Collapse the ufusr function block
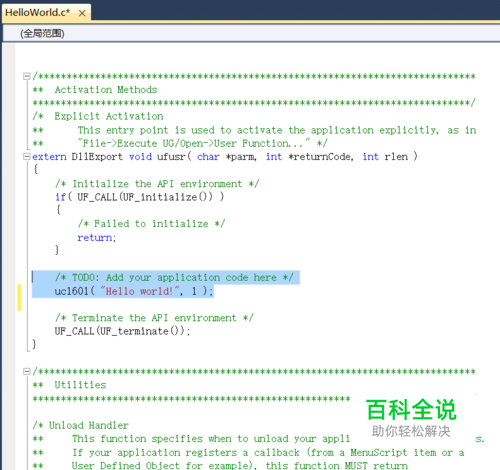Screen dimensions: 500x470 click(26, 156)
